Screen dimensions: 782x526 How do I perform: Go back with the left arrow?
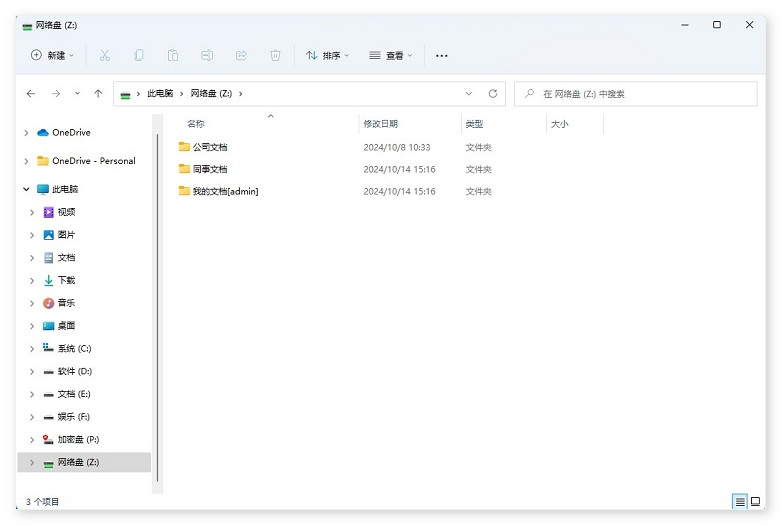coord(31,94)
